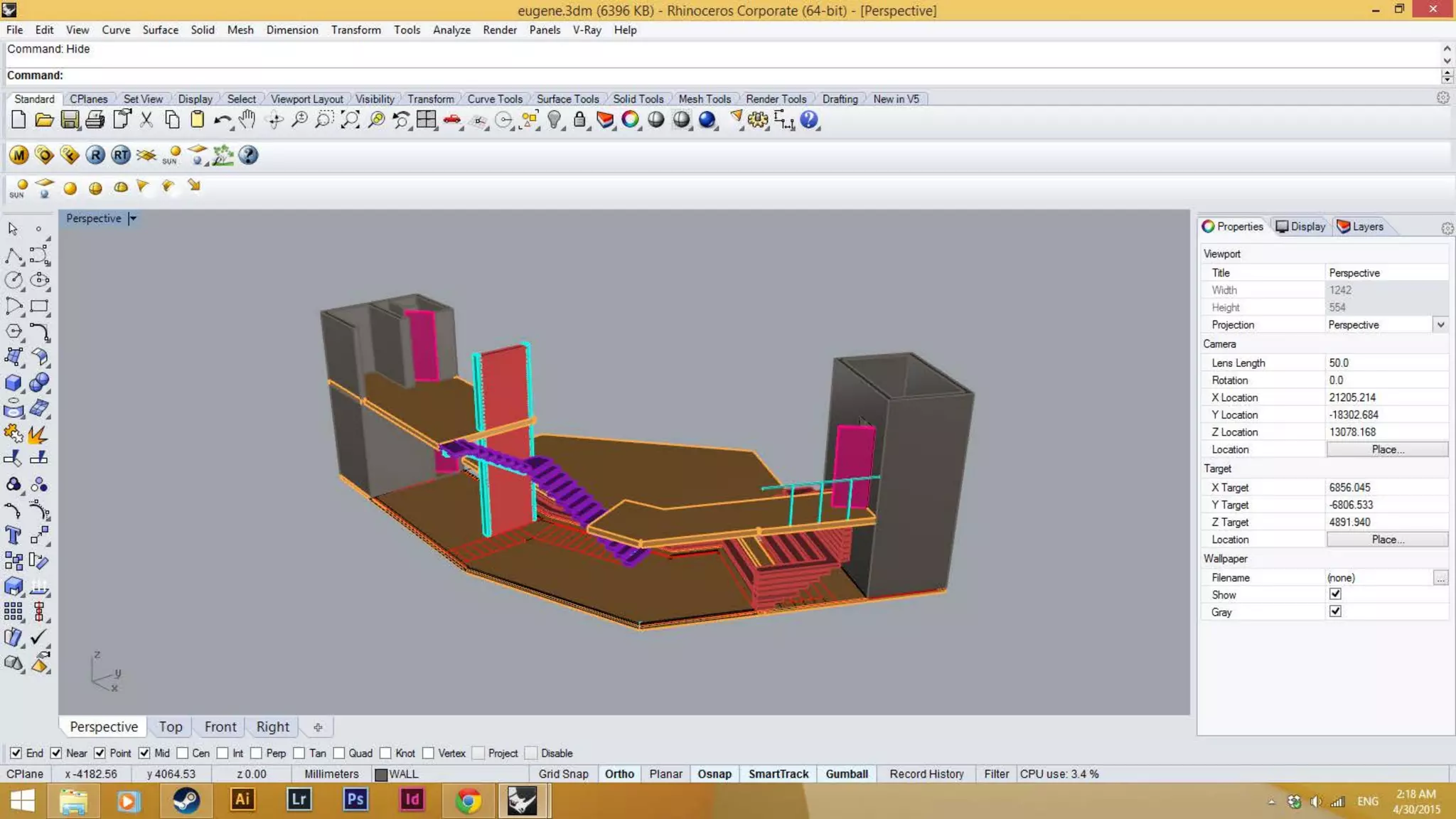Toggle Gumball in the status bar

click(846, 773)
